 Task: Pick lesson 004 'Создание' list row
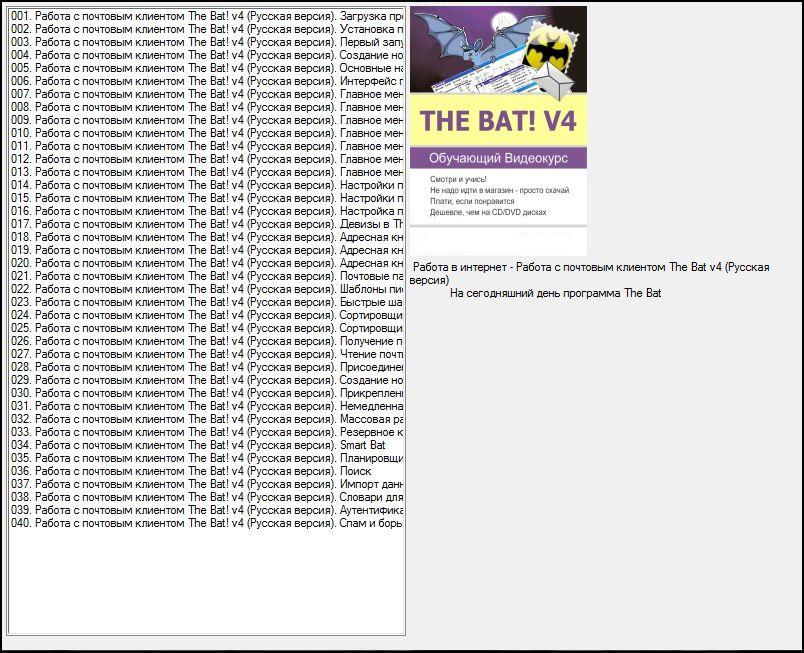click(x=207, y=55)
